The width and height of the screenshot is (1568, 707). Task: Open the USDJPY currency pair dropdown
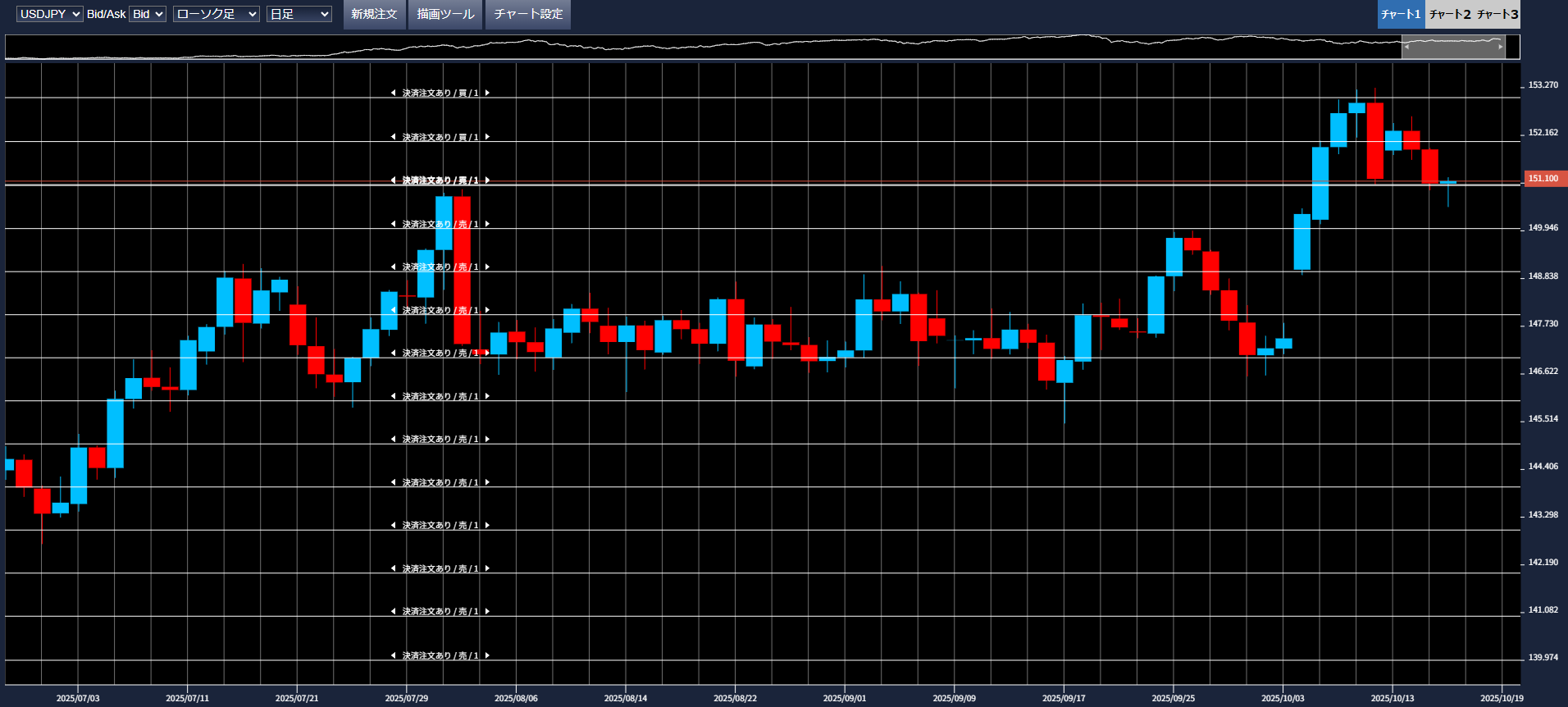click(49, 14)
